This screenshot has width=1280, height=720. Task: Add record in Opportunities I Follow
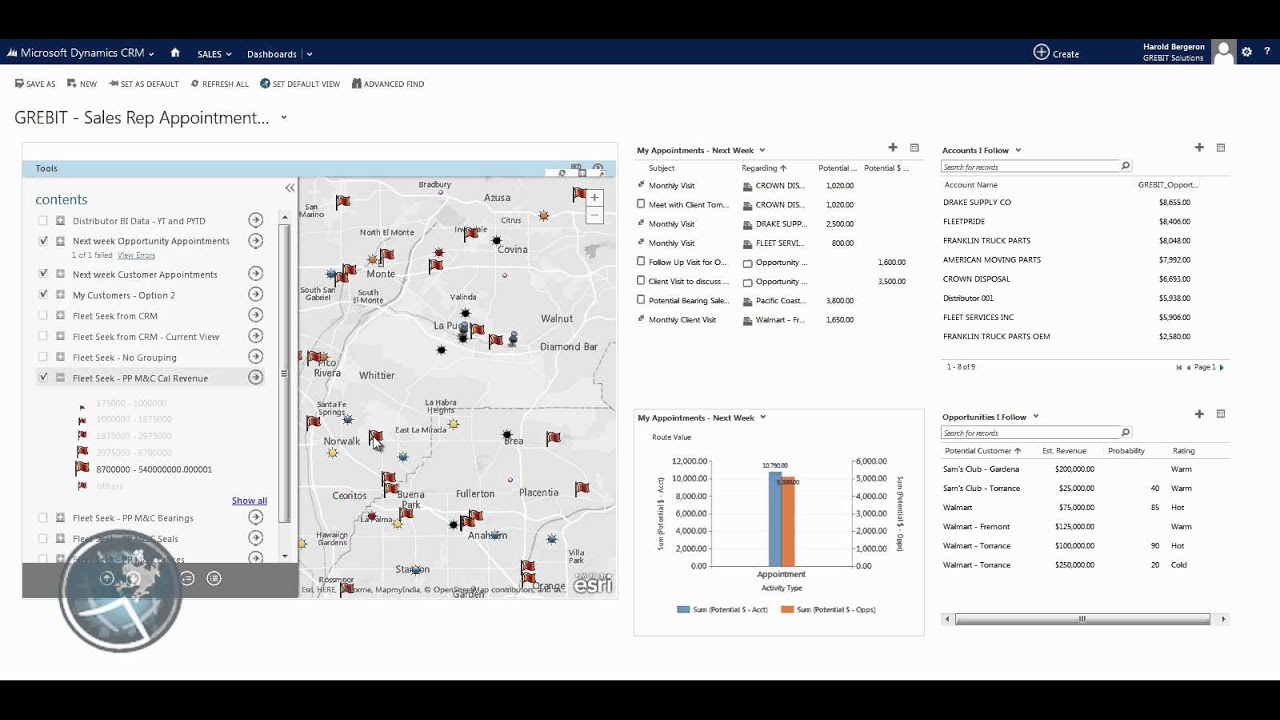tap(1199, 414)
